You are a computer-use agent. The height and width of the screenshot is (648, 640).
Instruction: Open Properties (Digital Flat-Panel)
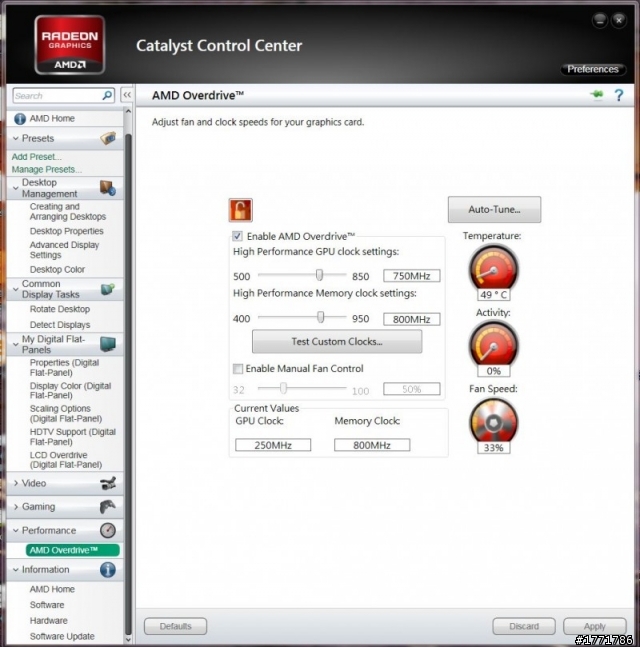64,367
